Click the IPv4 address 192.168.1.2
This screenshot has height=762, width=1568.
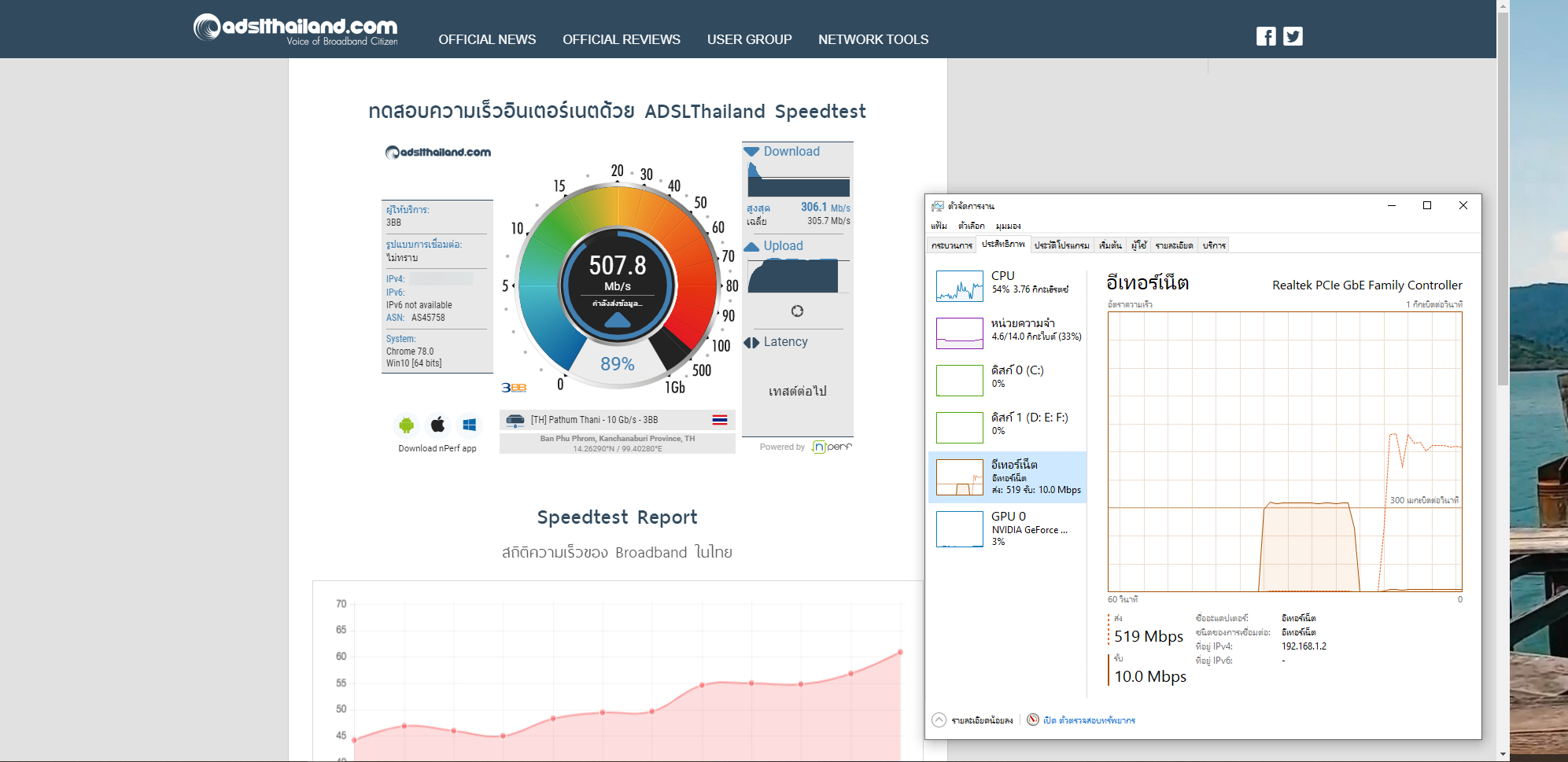point(1304,646)
